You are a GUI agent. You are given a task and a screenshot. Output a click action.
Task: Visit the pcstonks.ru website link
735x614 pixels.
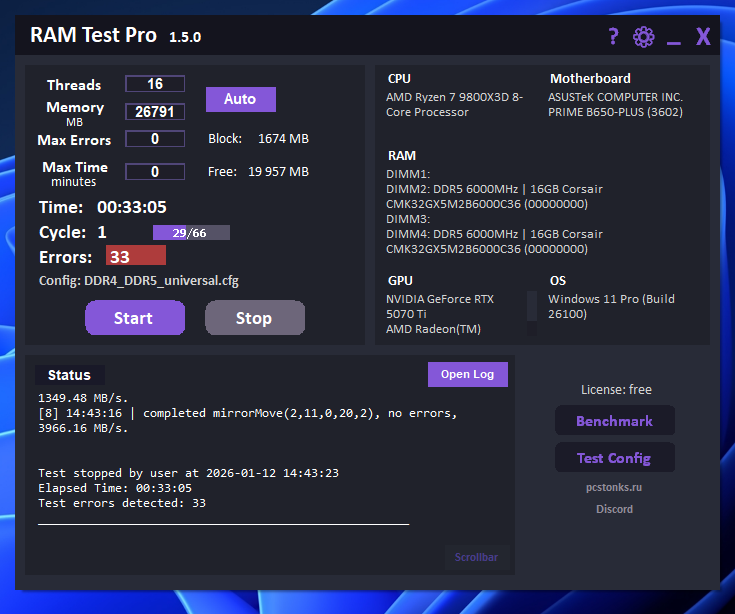coord(614,488)
